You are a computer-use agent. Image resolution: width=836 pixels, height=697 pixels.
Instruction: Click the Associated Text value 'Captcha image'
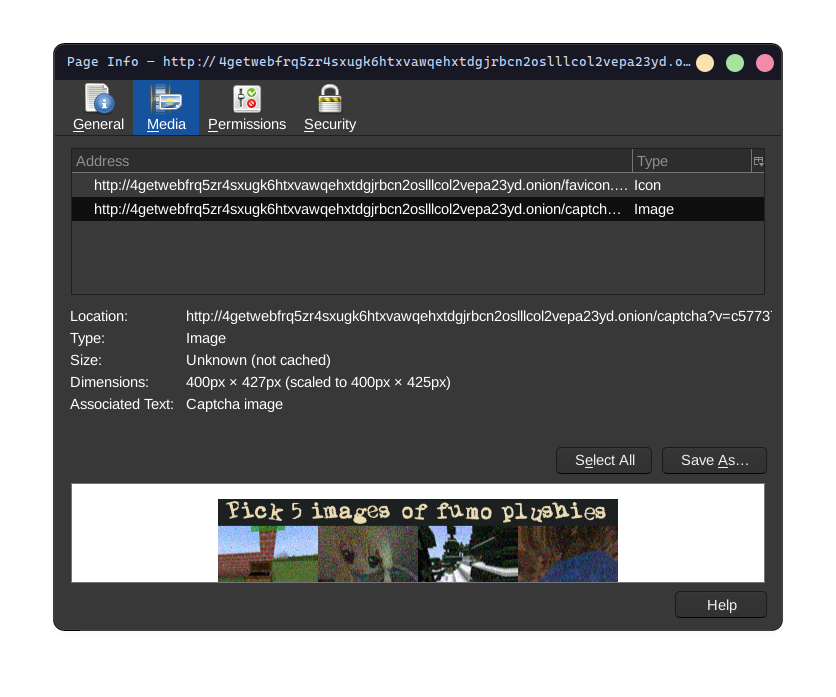pos(234,404)
